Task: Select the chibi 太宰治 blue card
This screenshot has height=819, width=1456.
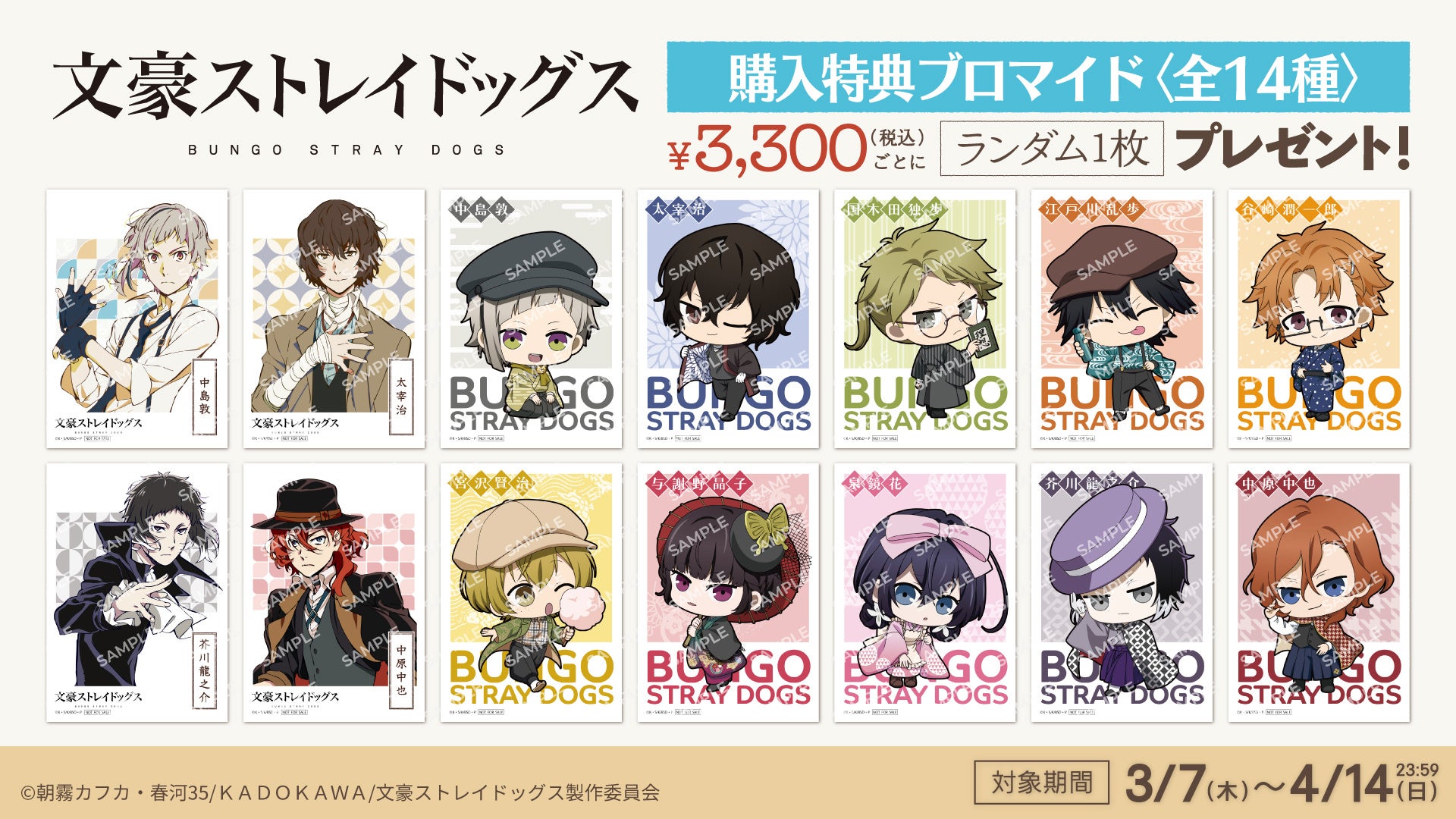Action: click(728, 318)
